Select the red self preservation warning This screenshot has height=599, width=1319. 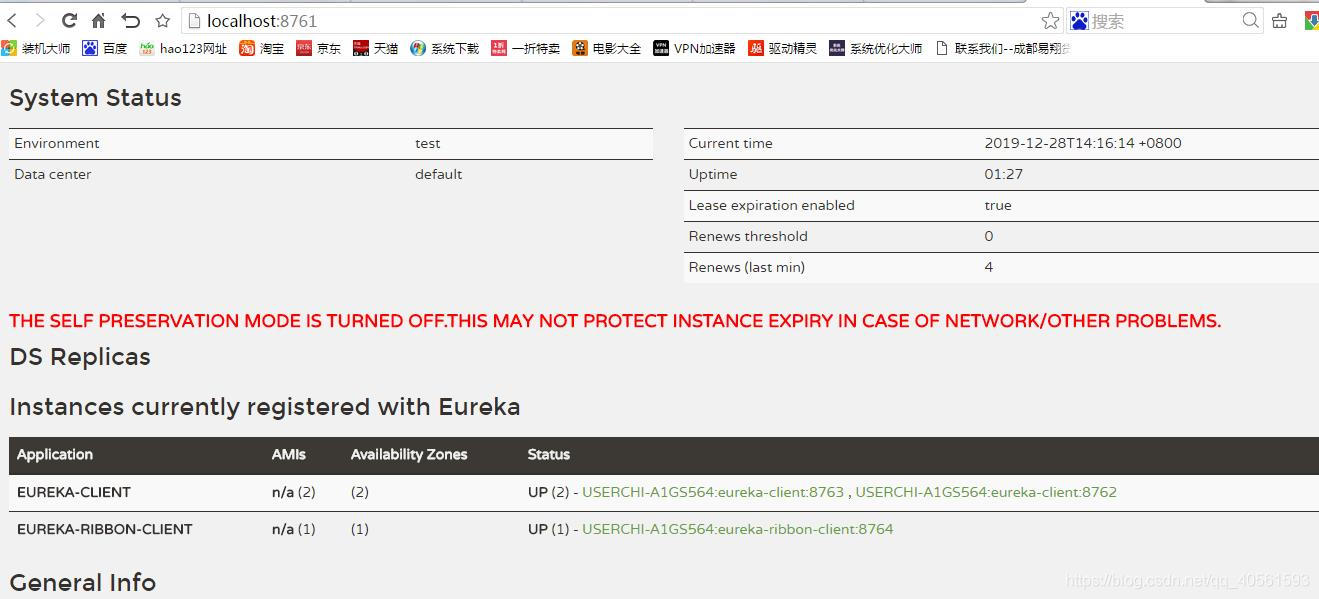click(615, 321)
